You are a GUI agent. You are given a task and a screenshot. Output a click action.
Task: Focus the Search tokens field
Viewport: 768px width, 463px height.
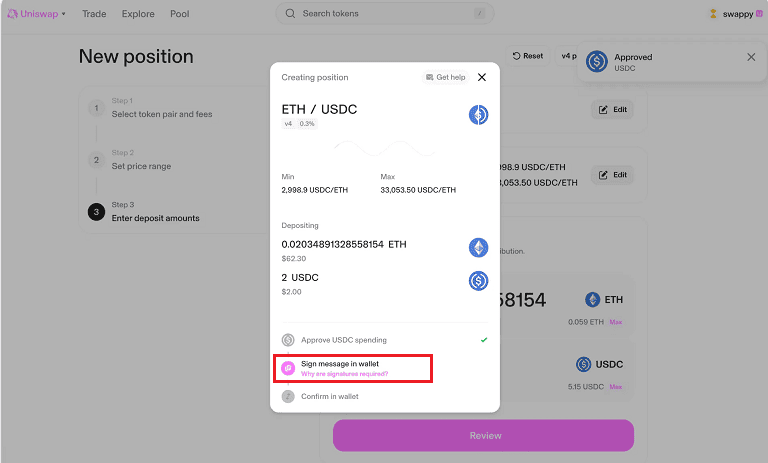[384, 13]
